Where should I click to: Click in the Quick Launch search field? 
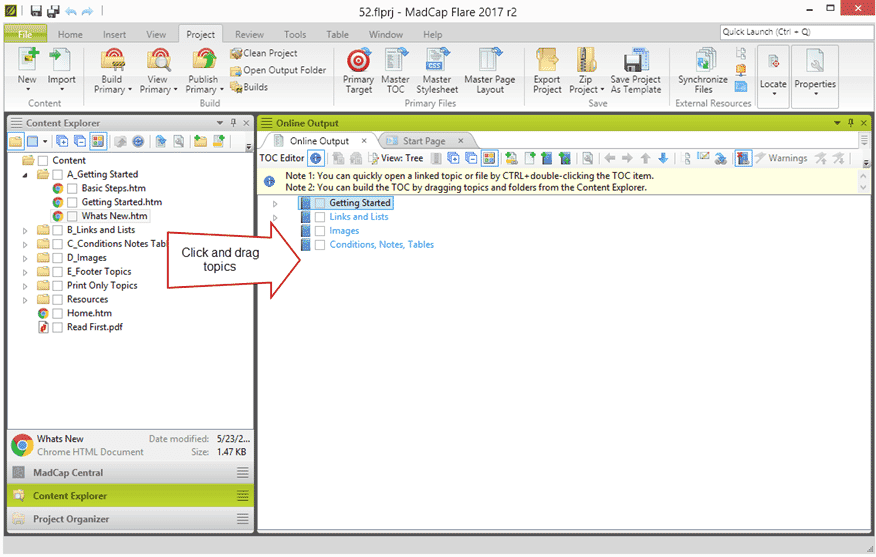point(796,32)
